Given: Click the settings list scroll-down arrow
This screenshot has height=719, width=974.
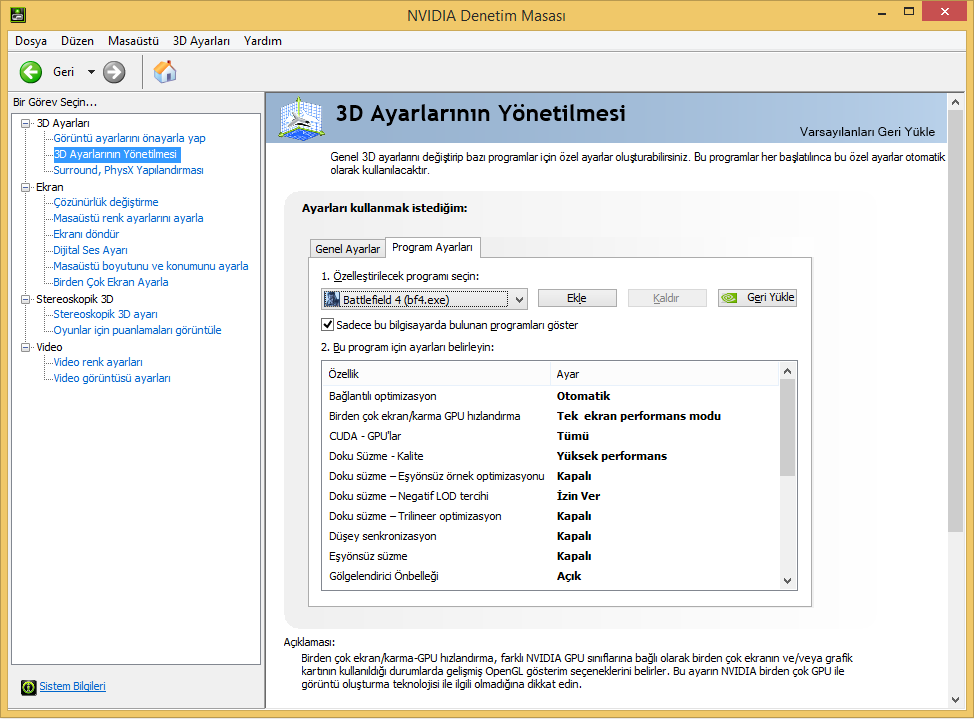Looking at the screenshot, I should (x=787, y=580).
